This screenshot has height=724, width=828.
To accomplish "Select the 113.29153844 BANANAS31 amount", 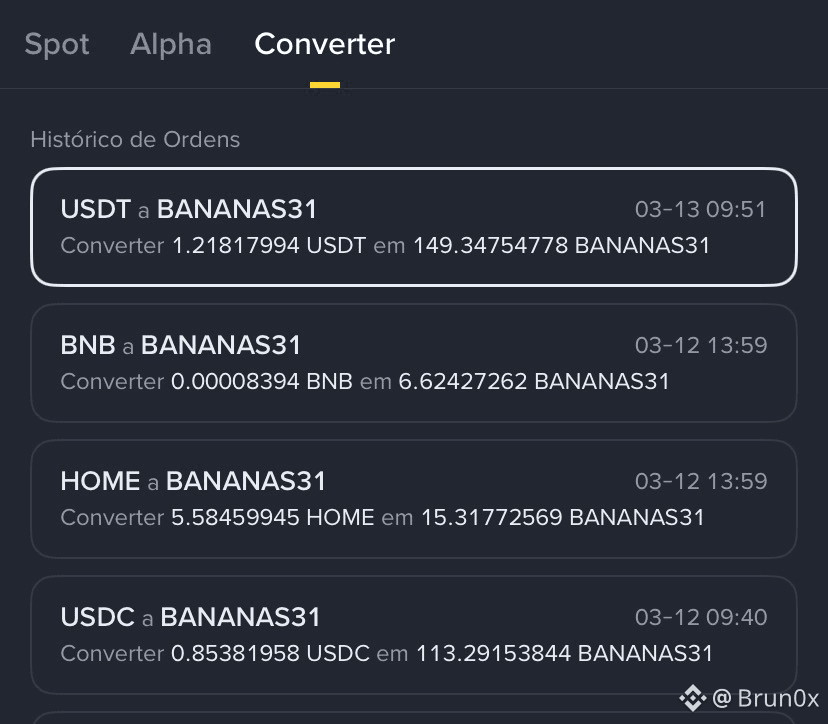I will 564,653.
